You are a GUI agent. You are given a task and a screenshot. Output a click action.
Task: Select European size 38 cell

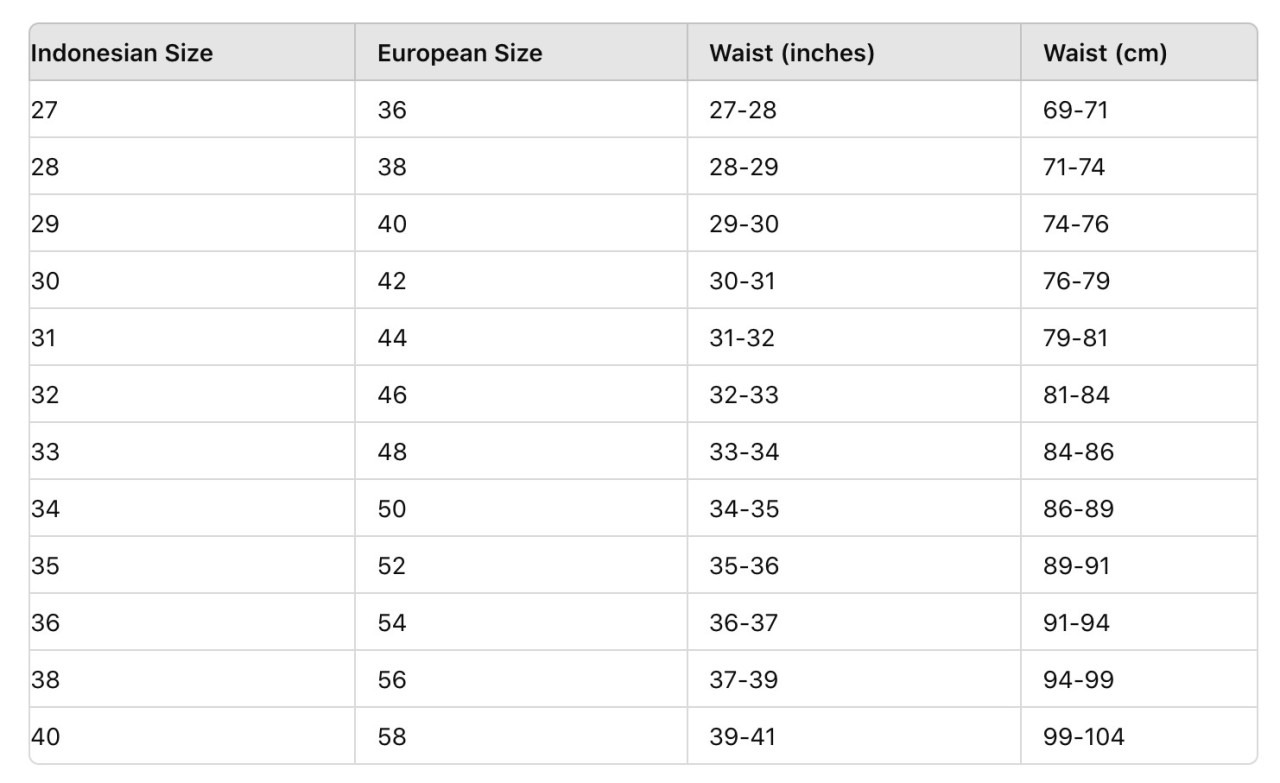pyautogui.click(x=521, y=167)
